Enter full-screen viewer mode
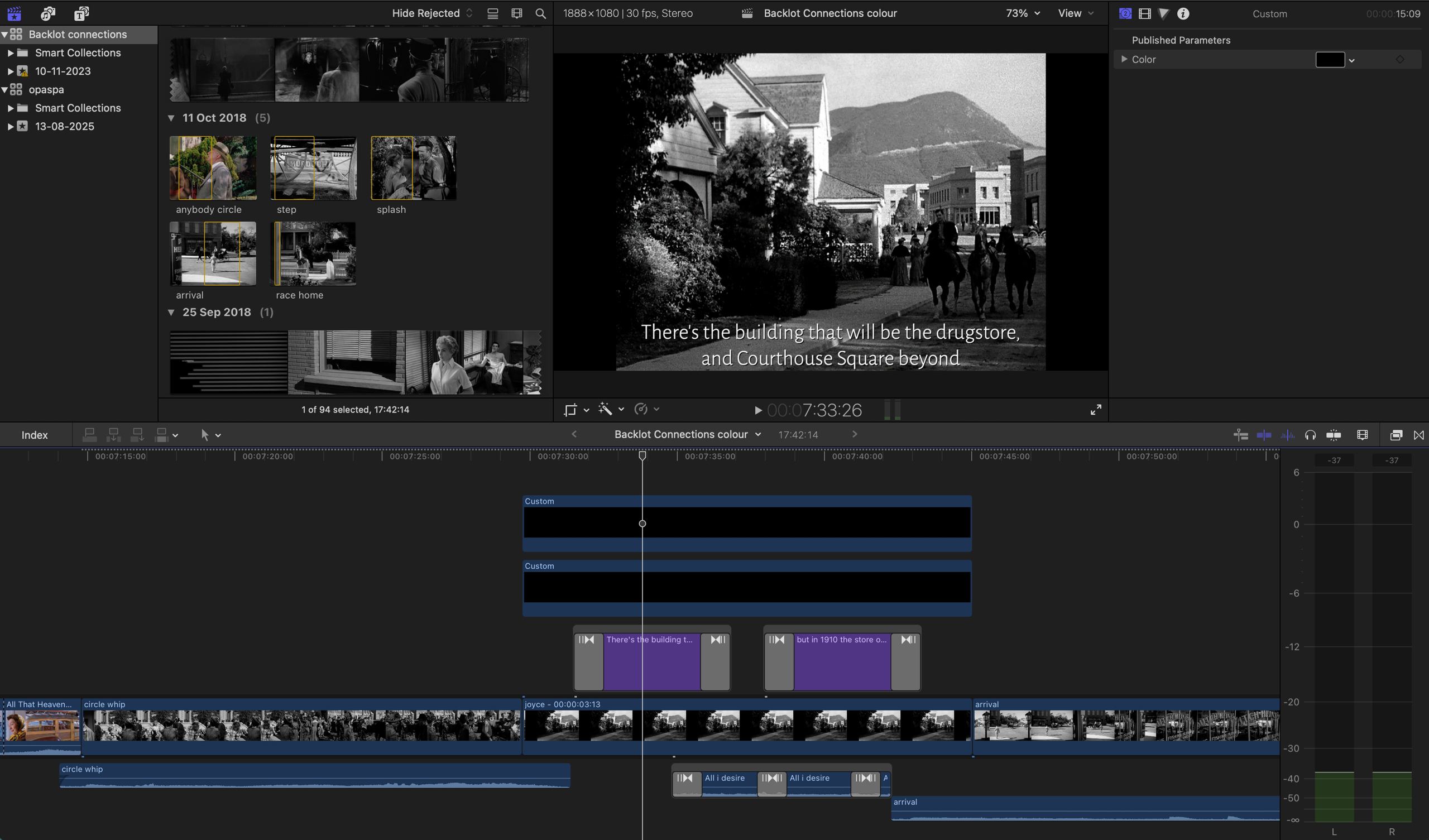The image size is (1429, 840). tap(1096, 410)
